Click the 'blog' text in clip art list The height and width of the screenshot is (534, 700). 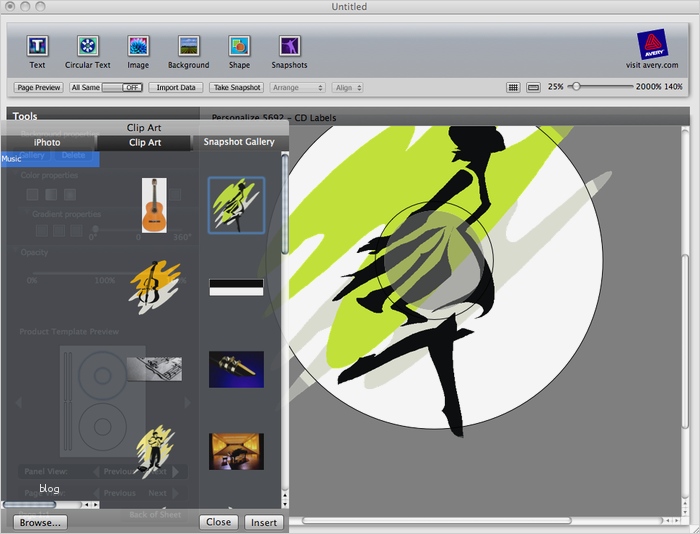(x=49, y=488)
